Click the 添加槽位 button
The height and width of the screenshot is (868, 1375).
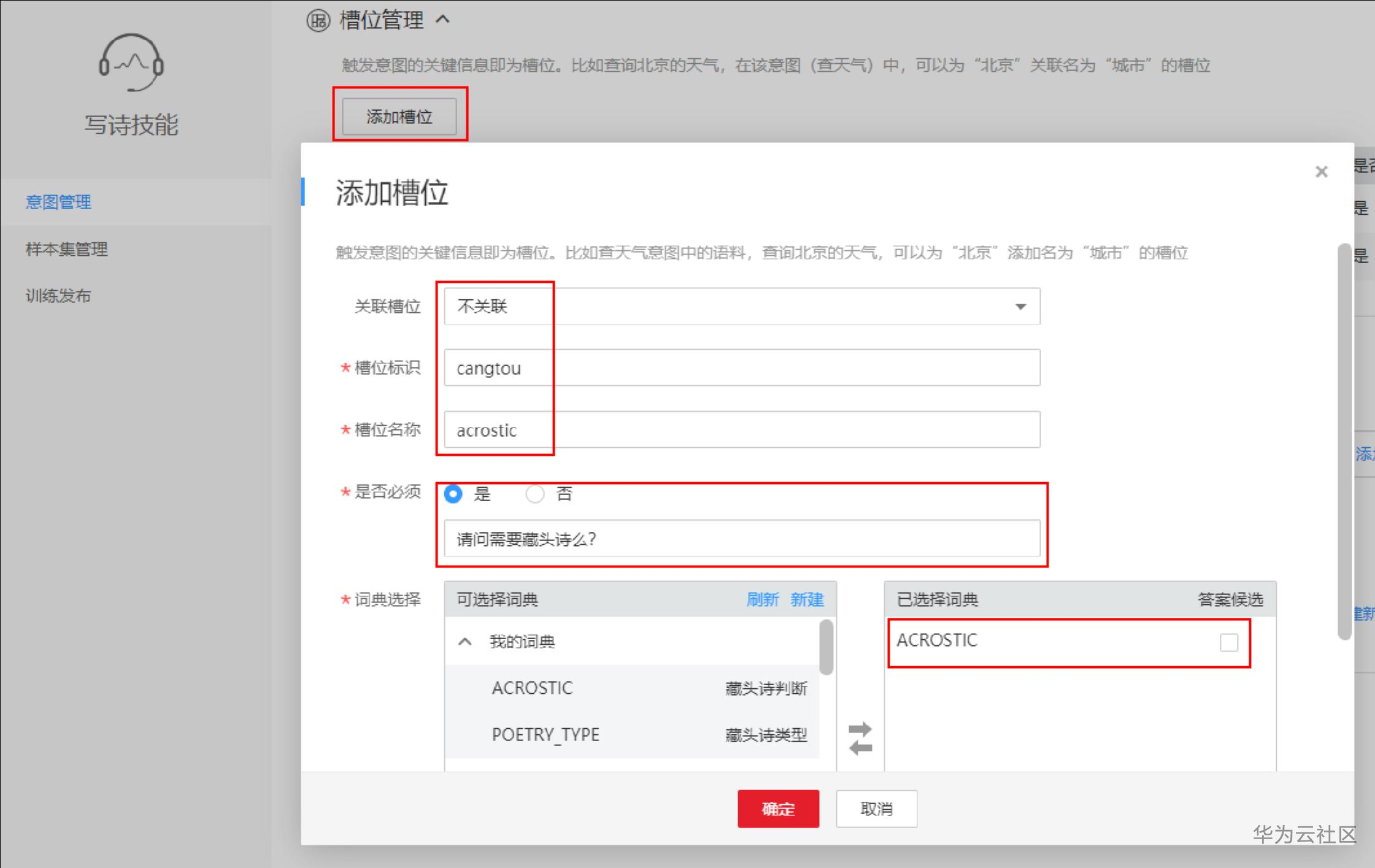point(399,117)
